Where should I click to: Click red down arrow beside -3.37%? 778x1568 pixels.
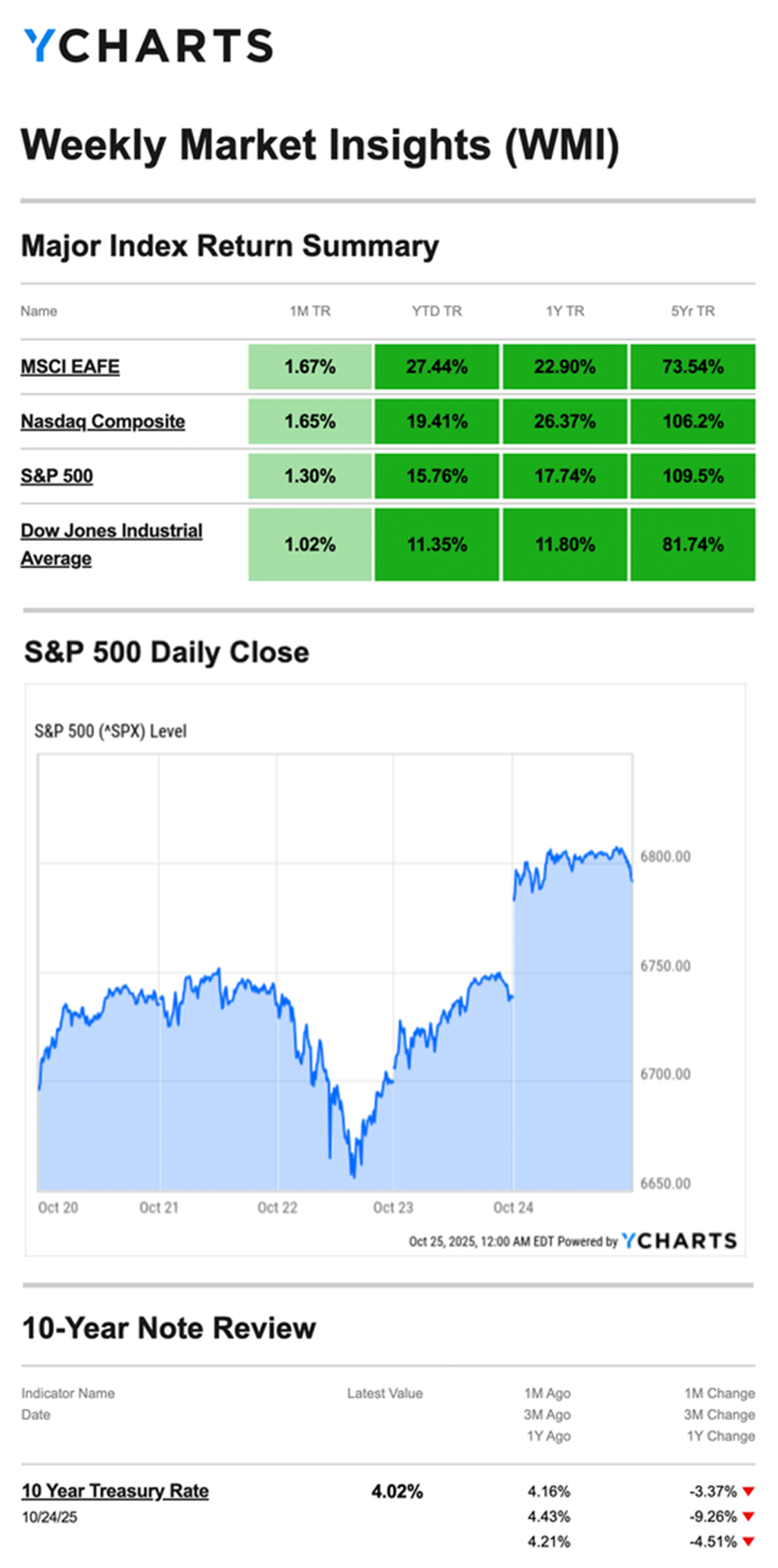point(748,1491)
